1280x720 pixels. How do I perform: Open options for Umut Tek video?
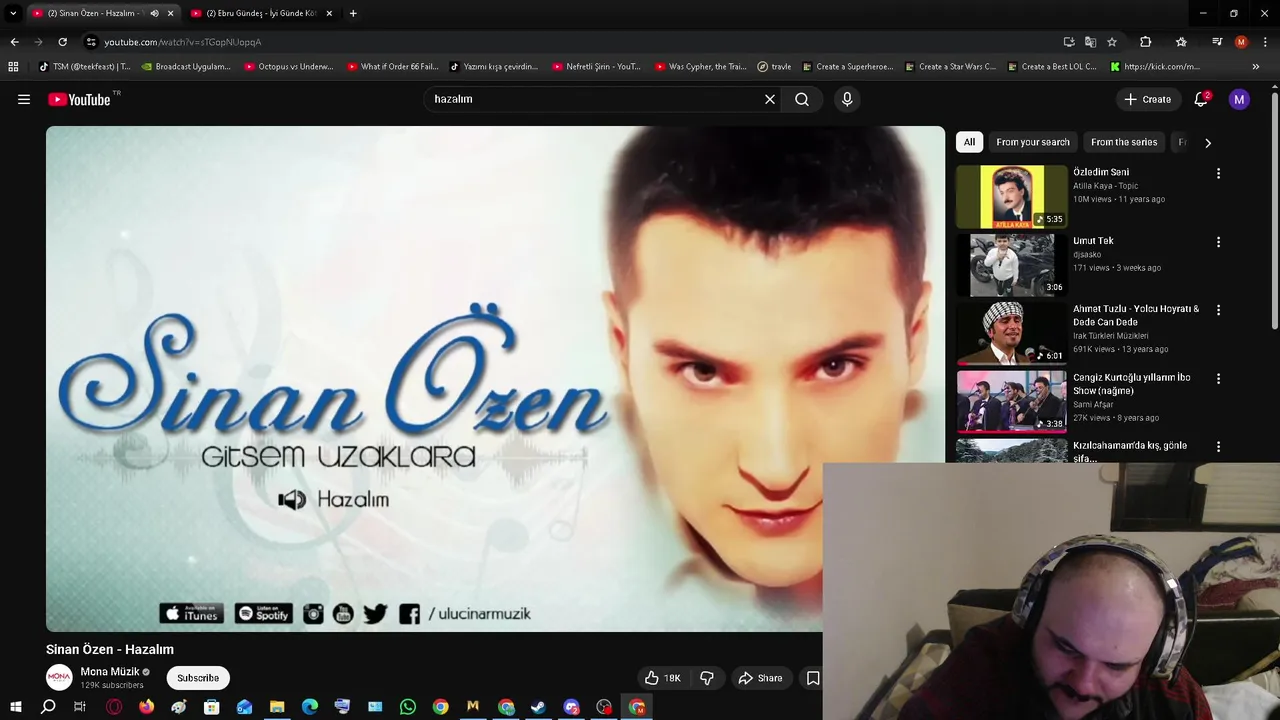1218,242
